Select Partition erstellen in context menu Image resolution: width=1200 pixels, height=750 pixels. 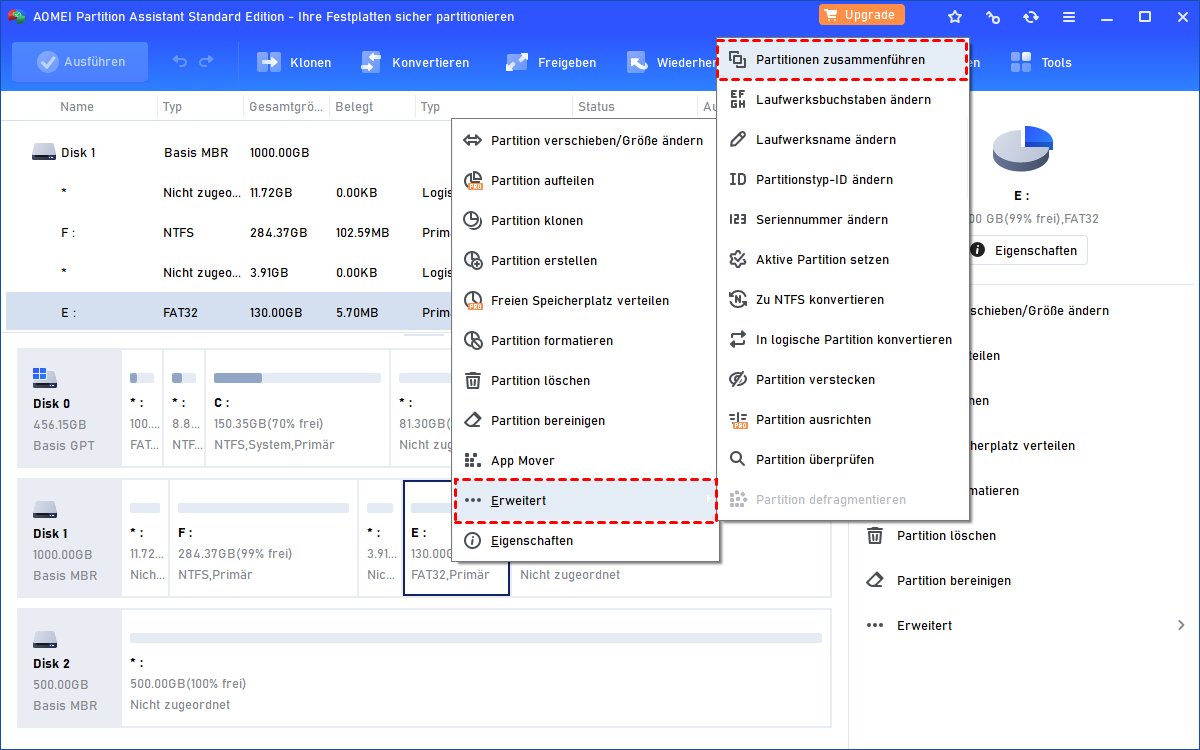coord(586,261)
